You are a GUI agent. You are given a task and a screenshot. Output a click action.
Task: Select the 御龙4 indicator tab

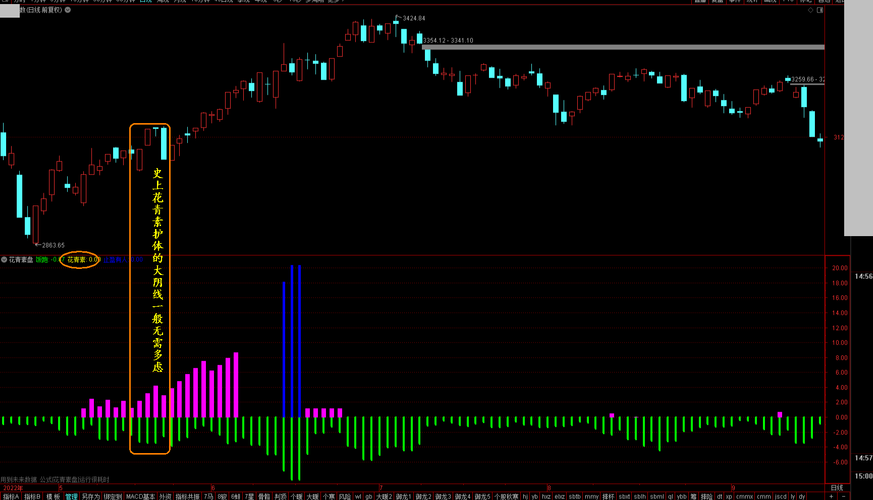point(463,496)
